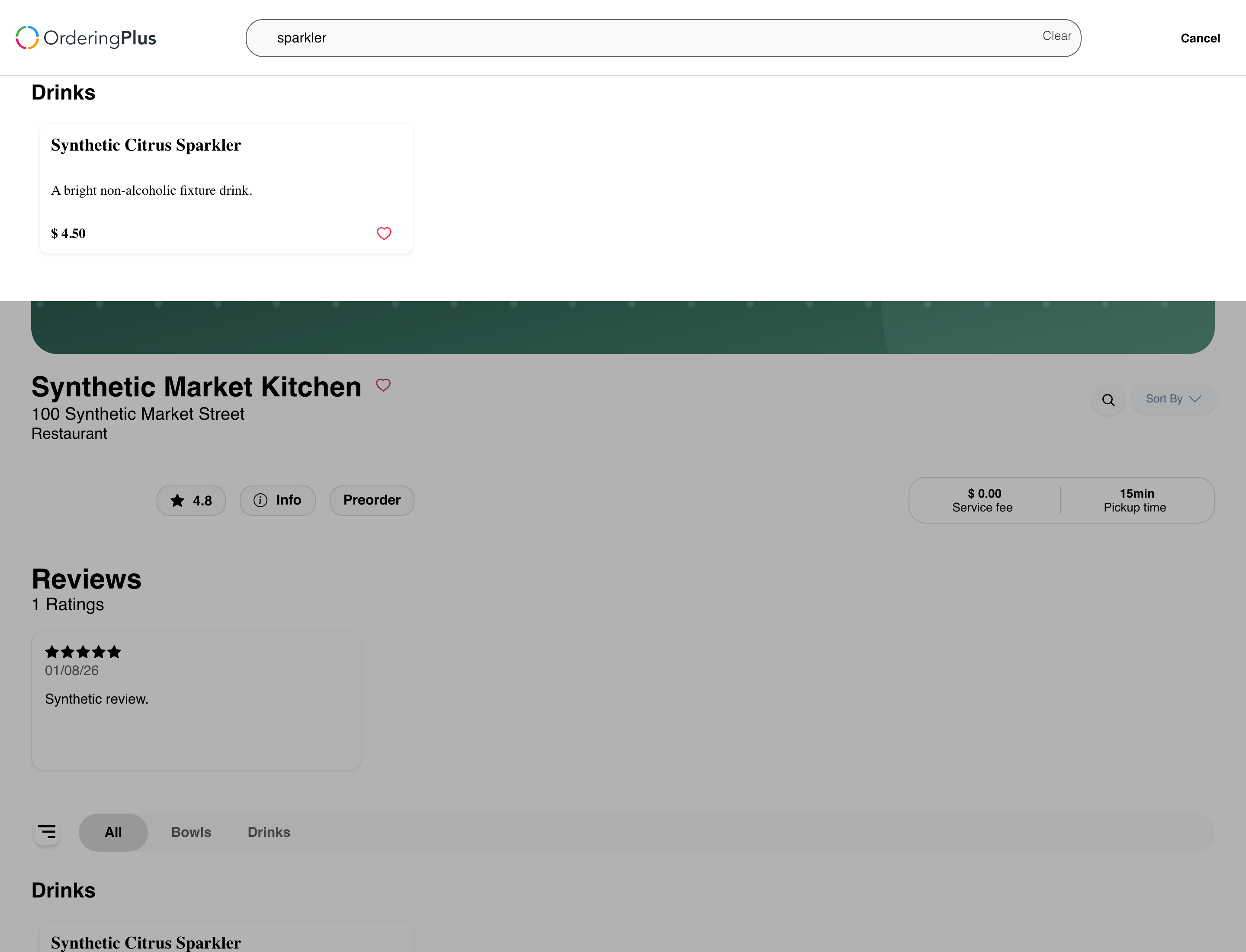The height and width of the screenshot is (952, 1246).
Task: Click the "Synthetic review." text
Action: 96,699
